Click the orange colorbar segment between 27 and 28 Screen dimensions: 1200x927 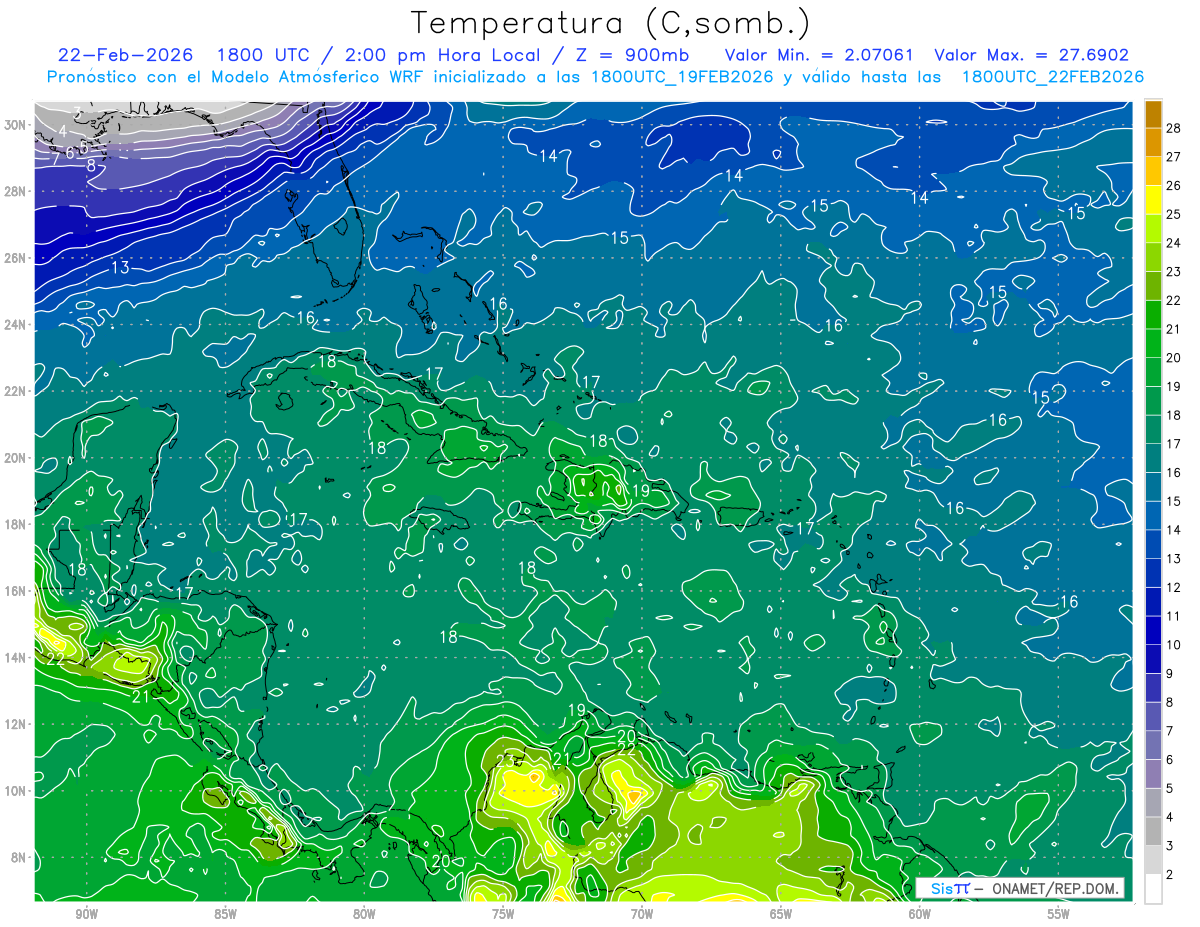click(1153, 142)
